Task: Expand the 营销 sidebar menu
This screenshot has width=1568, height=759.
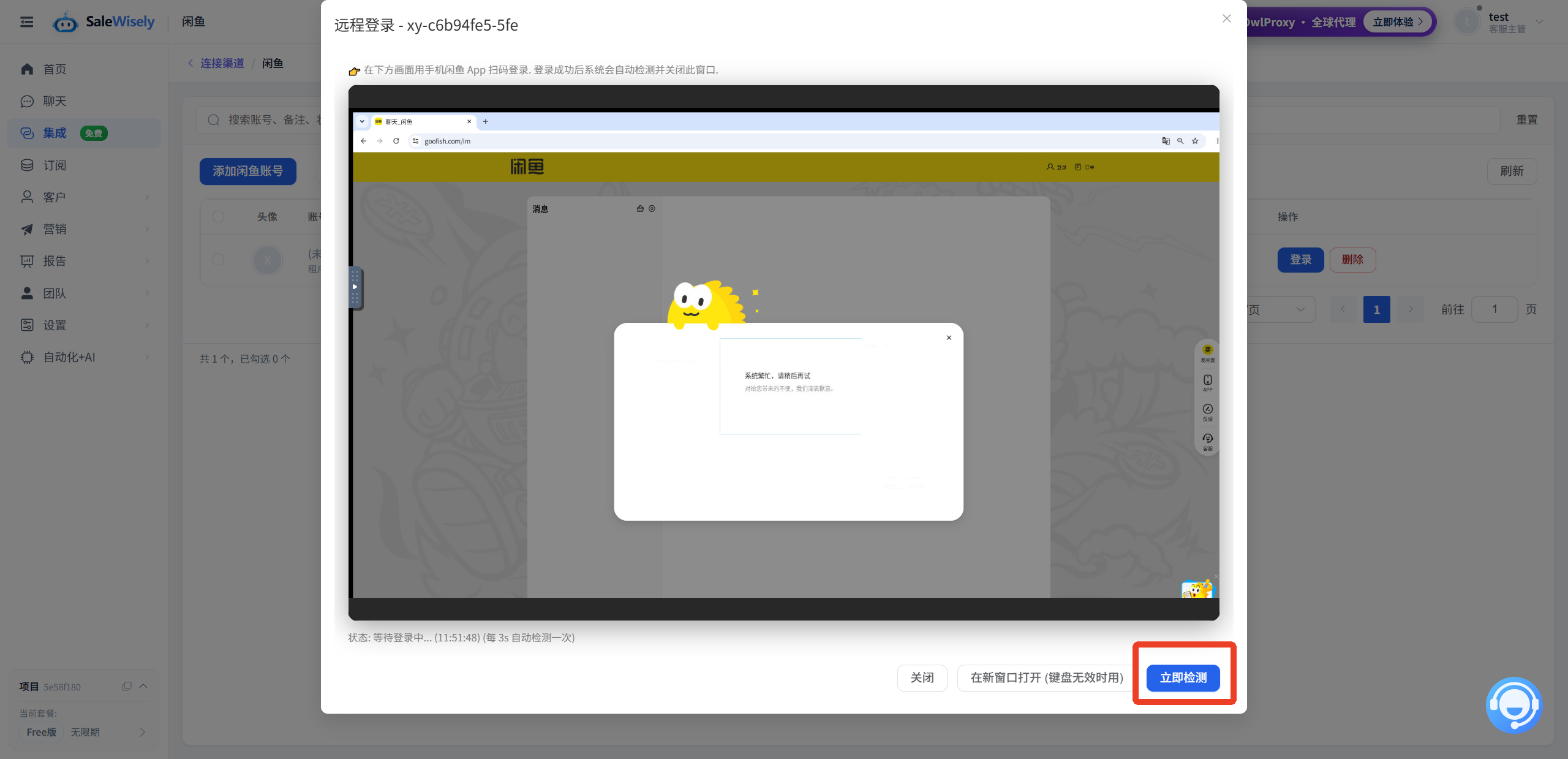Action: (x=84, y=229)
